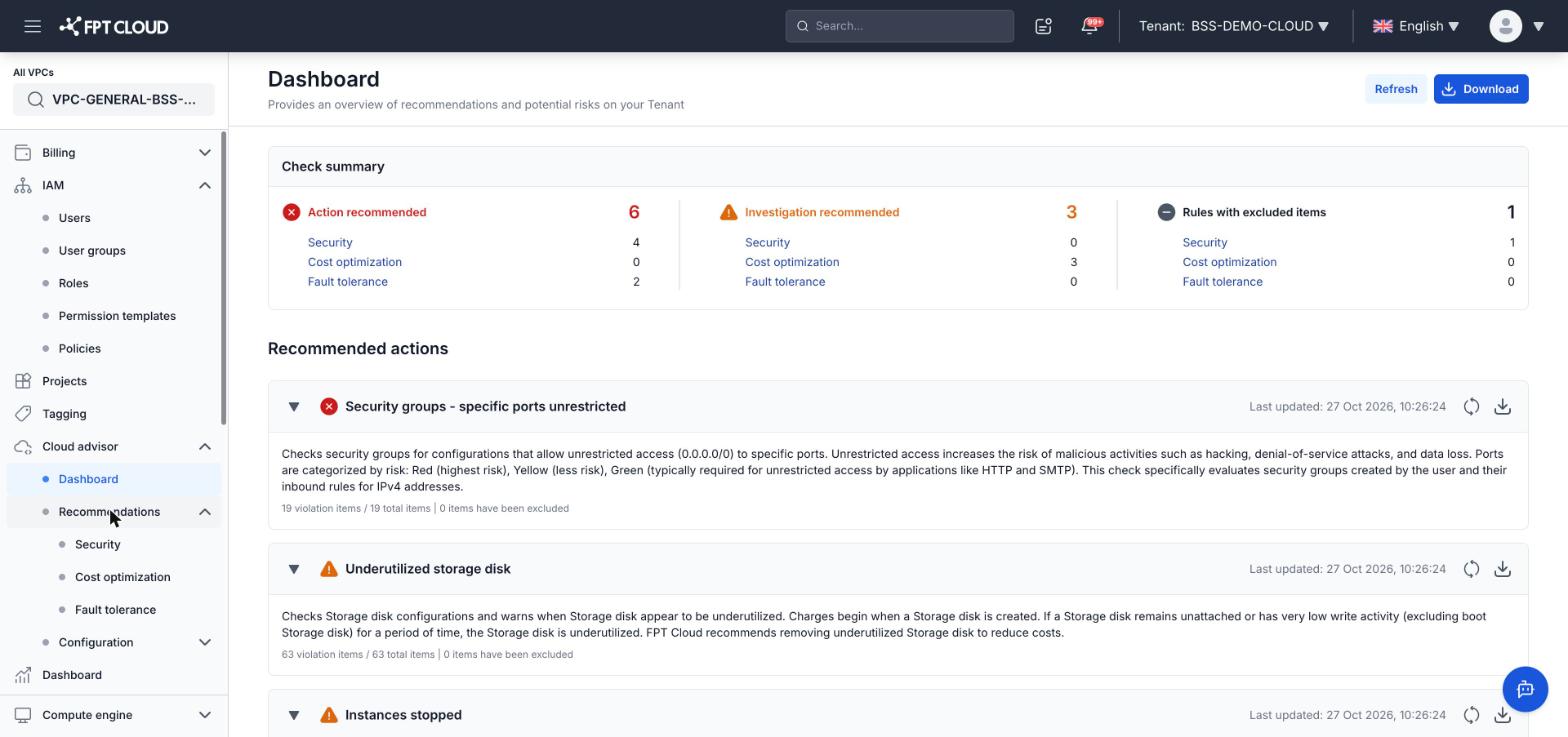This screenshot has height=737, width=1568.
Task: Collapse the Recommendations submenu
Action: (x=205, y=512)
